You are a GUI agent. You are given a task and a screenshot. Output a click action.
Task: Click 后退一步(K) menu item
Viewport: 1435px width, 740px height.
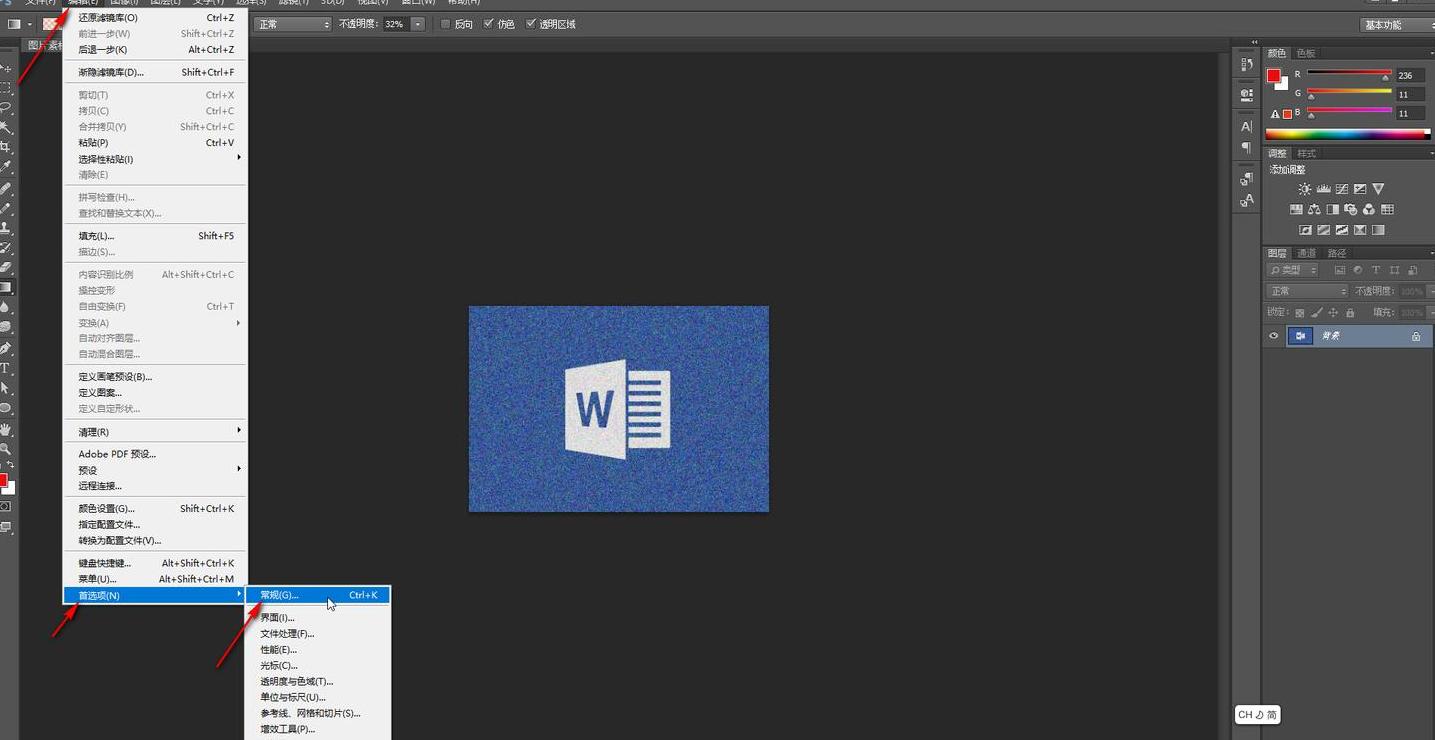pos(155,50)
